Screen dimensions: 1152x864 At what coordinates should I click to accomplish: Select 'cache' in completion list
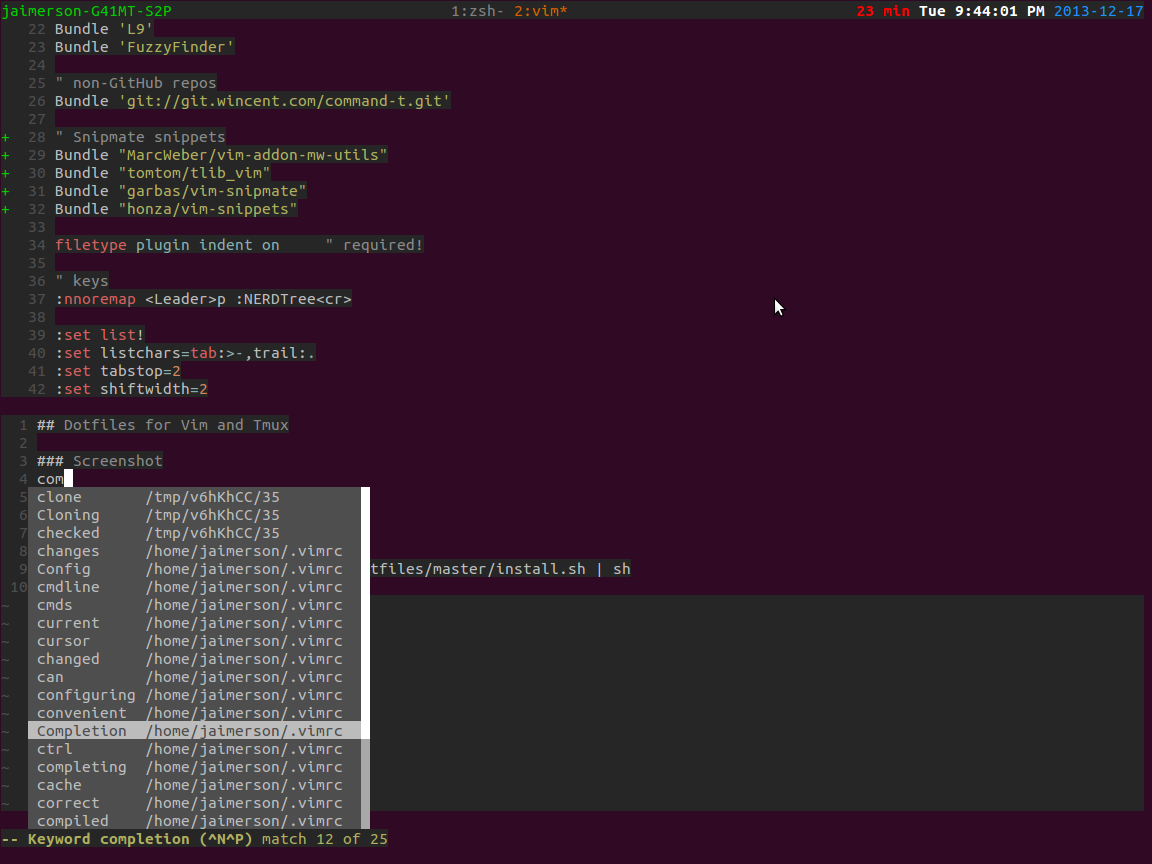195,785
